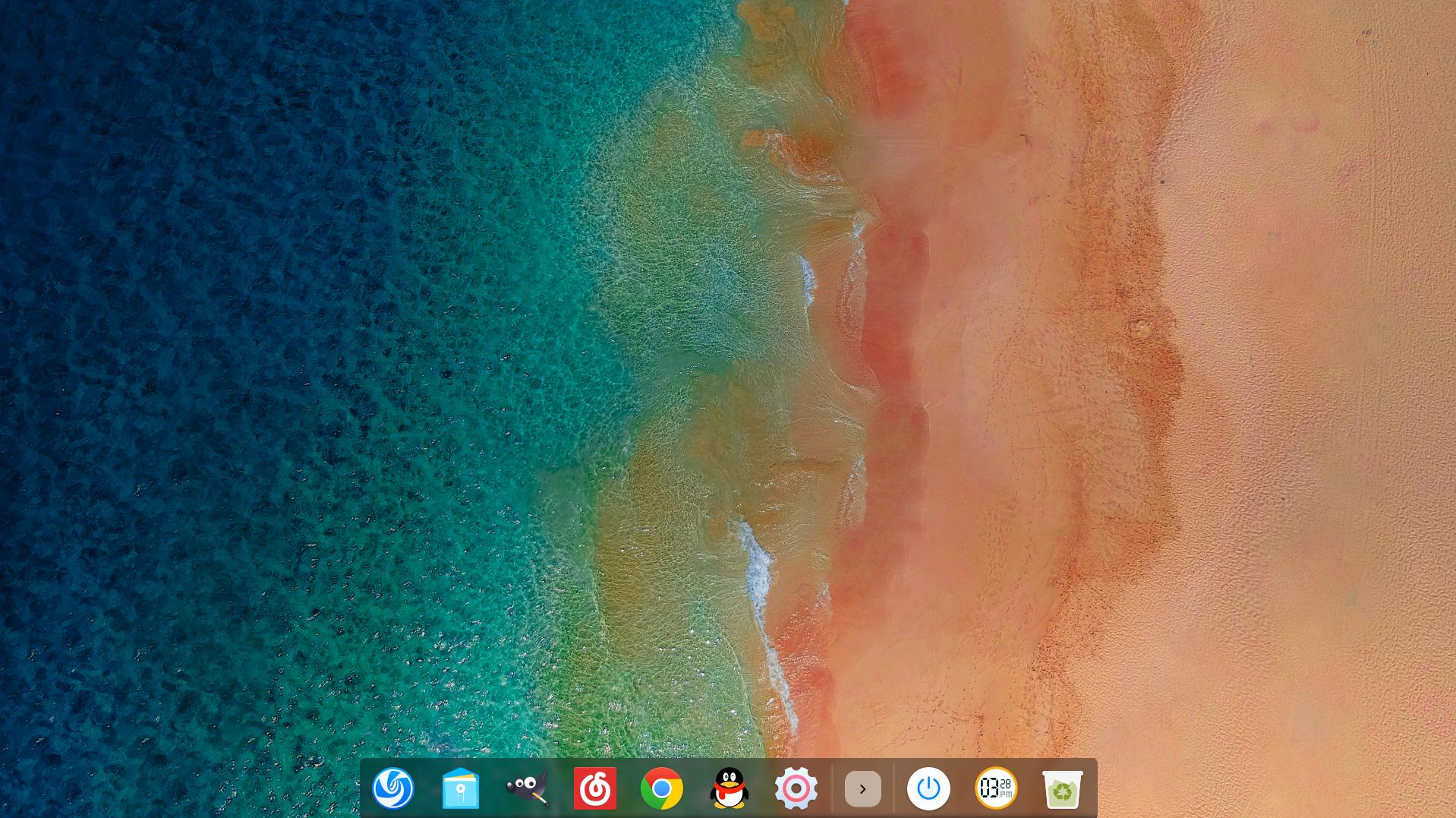Click the power button in dock
This screenshot has width=1456, height=818.
(928, 788)
